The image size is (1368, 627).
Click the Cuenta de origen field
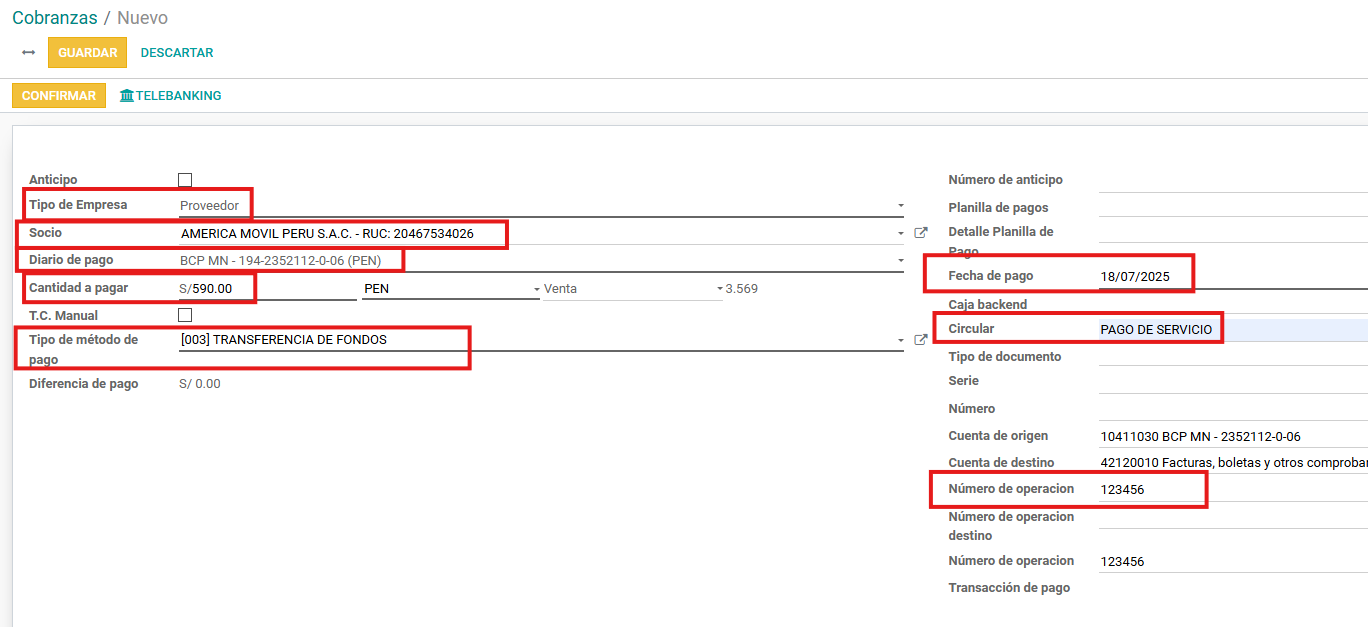coord(1230,436)
